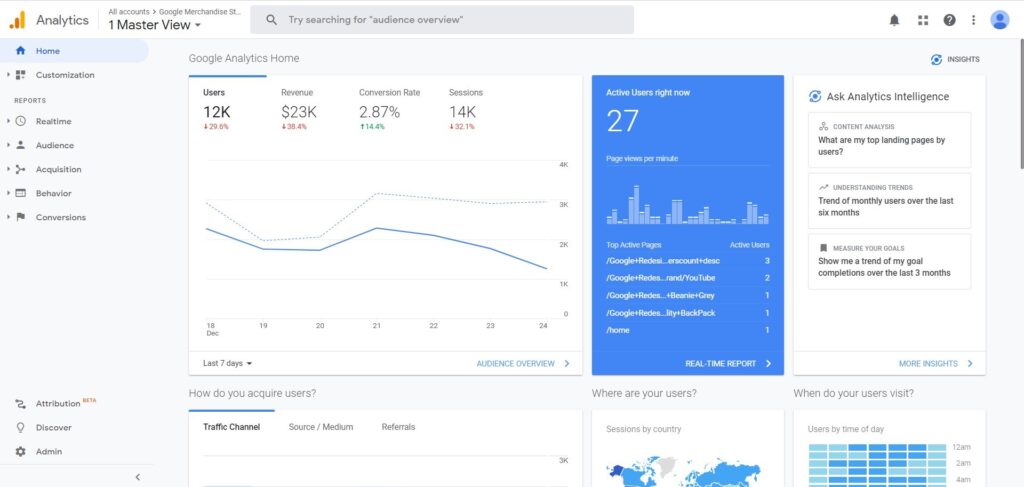
Task: Click the page views per minute bar chart
Action: [x=688, y=204]
